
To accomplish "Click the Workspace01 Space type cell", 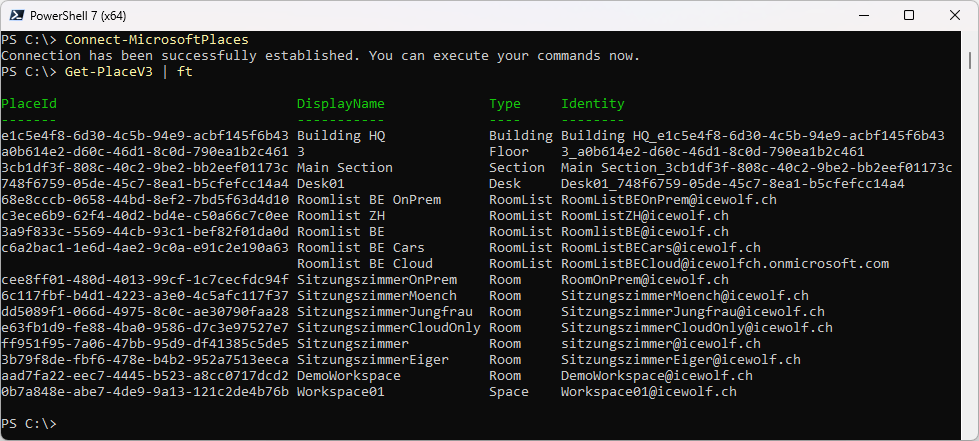I will pos(509,392).
